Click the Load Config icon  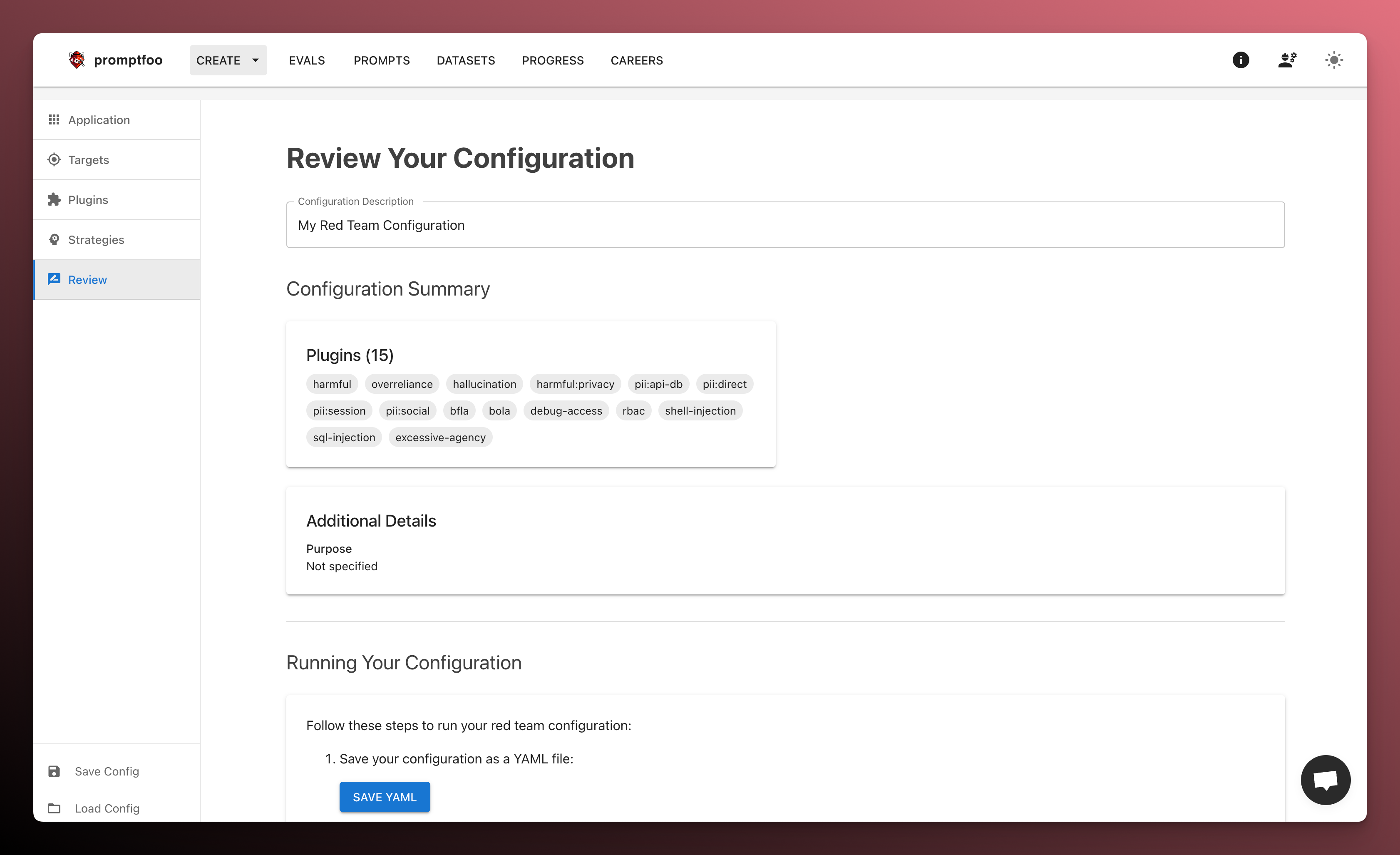(x=54, y=807)
